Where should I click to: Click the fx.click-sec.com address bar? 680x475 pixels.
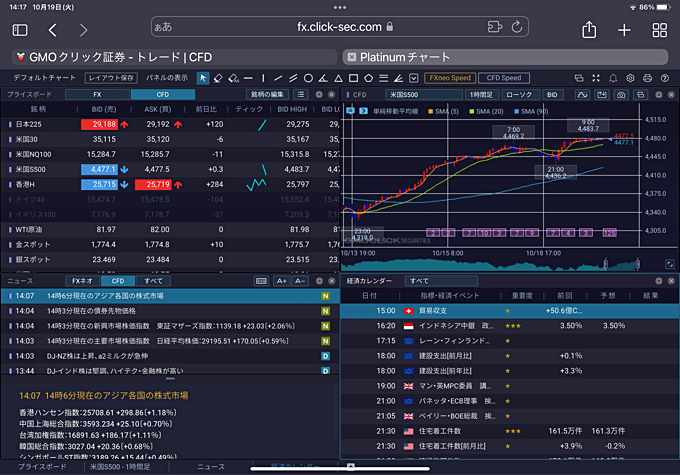(x=340, y=27)
